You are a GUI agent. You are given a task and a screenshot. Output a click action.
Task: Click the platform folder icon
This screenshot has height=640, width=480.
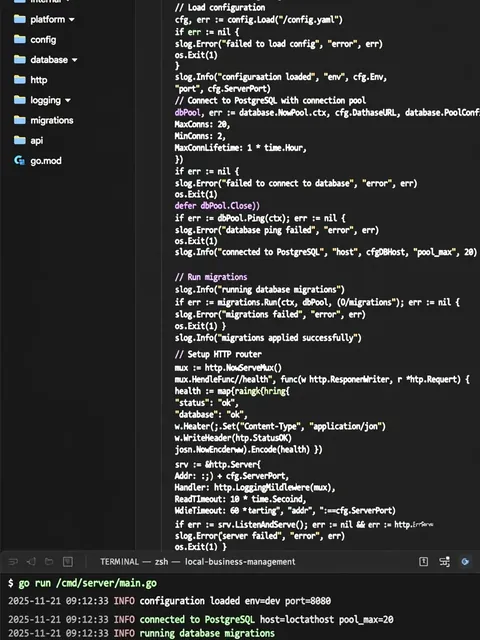pos(20,19)
